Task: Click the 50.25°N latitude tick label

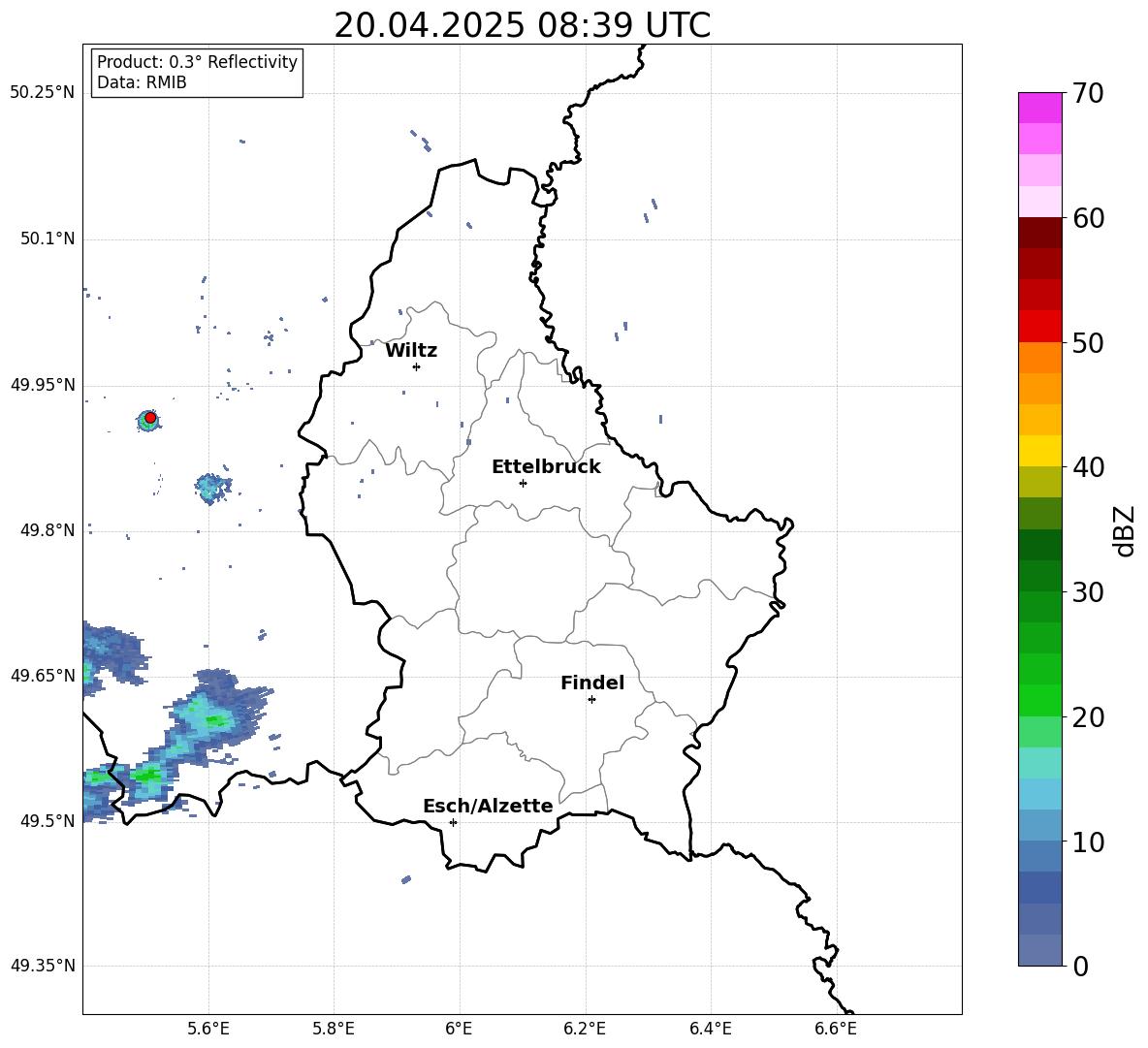Action: click(42, 93)
